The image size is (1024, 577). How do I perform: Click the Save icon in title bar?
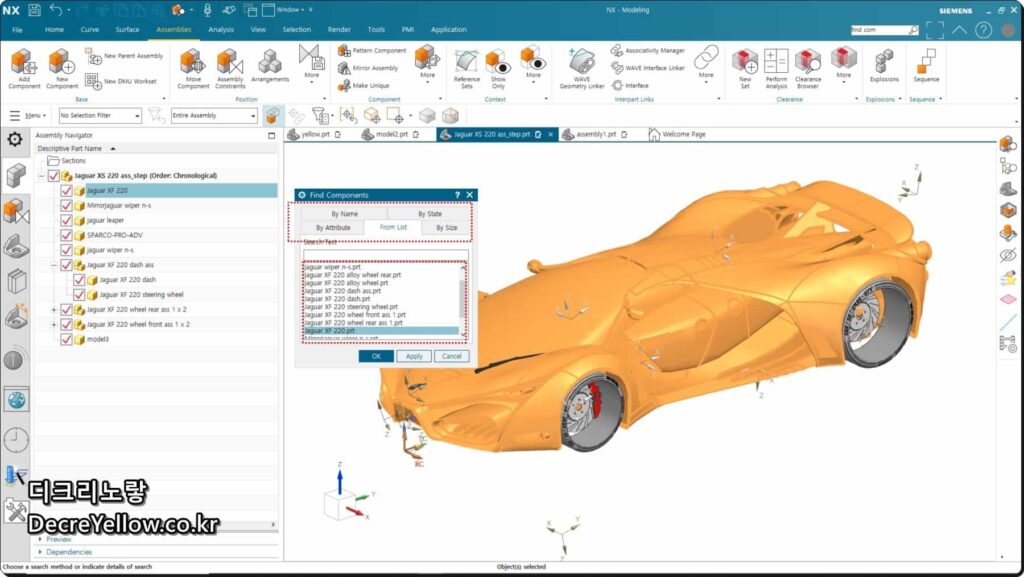(35, 10)
